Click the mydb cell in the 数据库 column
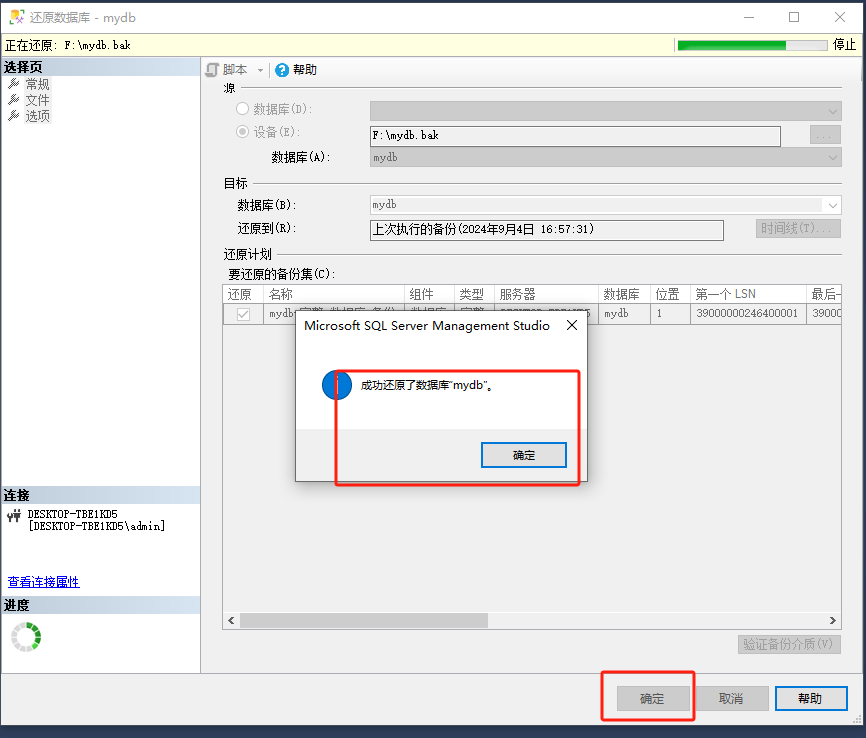The image size is (866, 738). coord(625,314)
